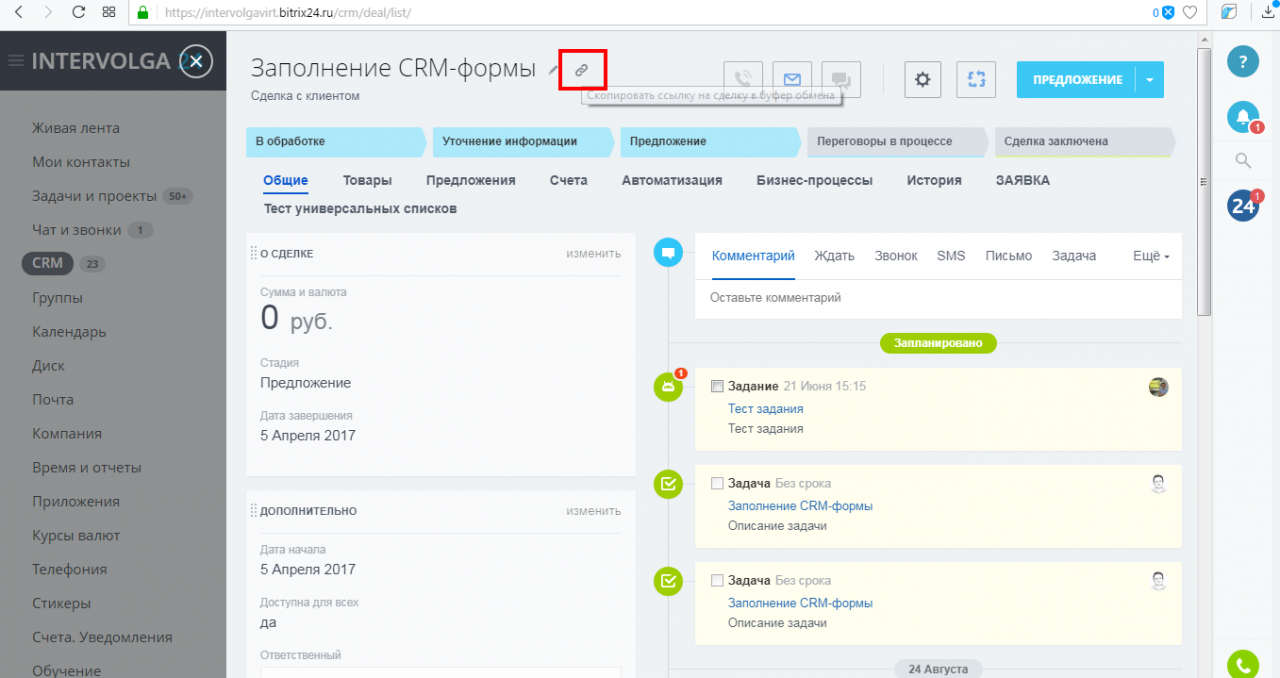This screenshot has height=678, width=1280.
Task: Open the Тест универсальных списков tab
Action: 360,209
